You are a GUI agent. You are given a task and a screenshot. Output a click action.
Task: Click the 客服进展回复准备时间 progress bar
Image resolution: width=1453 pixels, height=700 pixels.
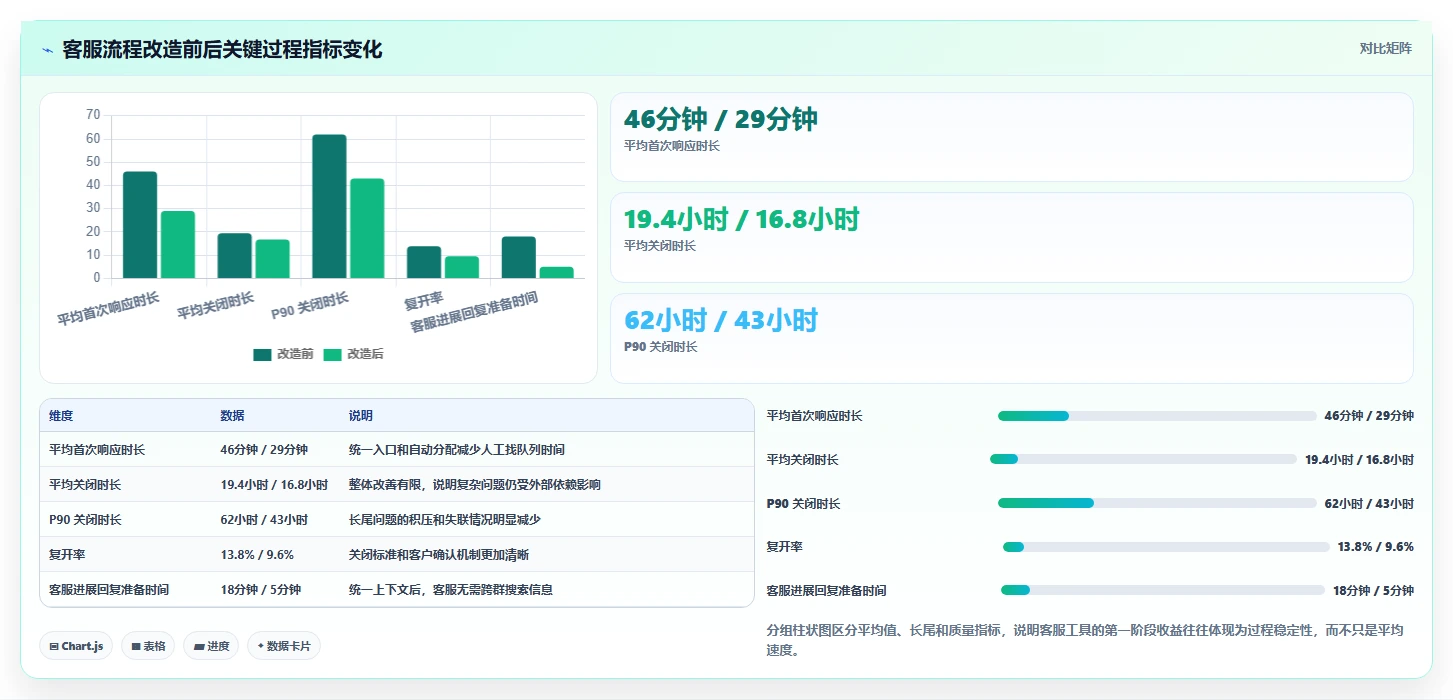tap(1163, 590)
